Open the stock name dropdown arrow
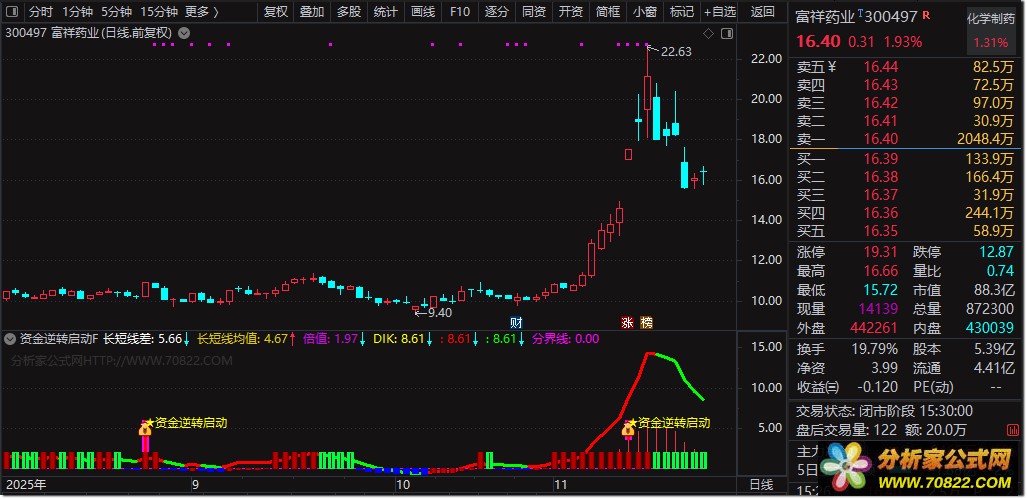Screen dimensions: 1028x499 pos(184,33)
